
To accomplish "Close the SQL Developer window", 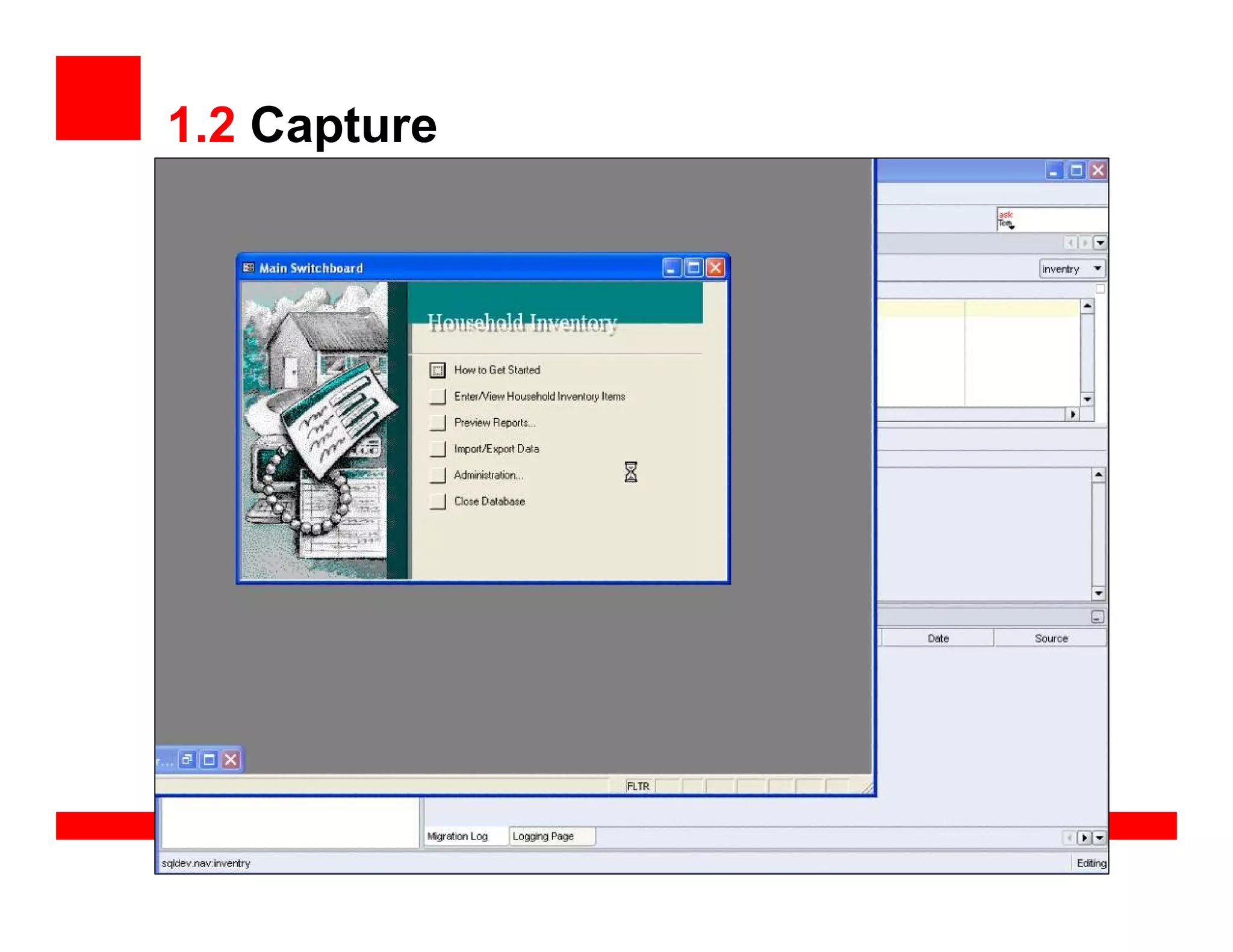I will tap(1098, 170).
